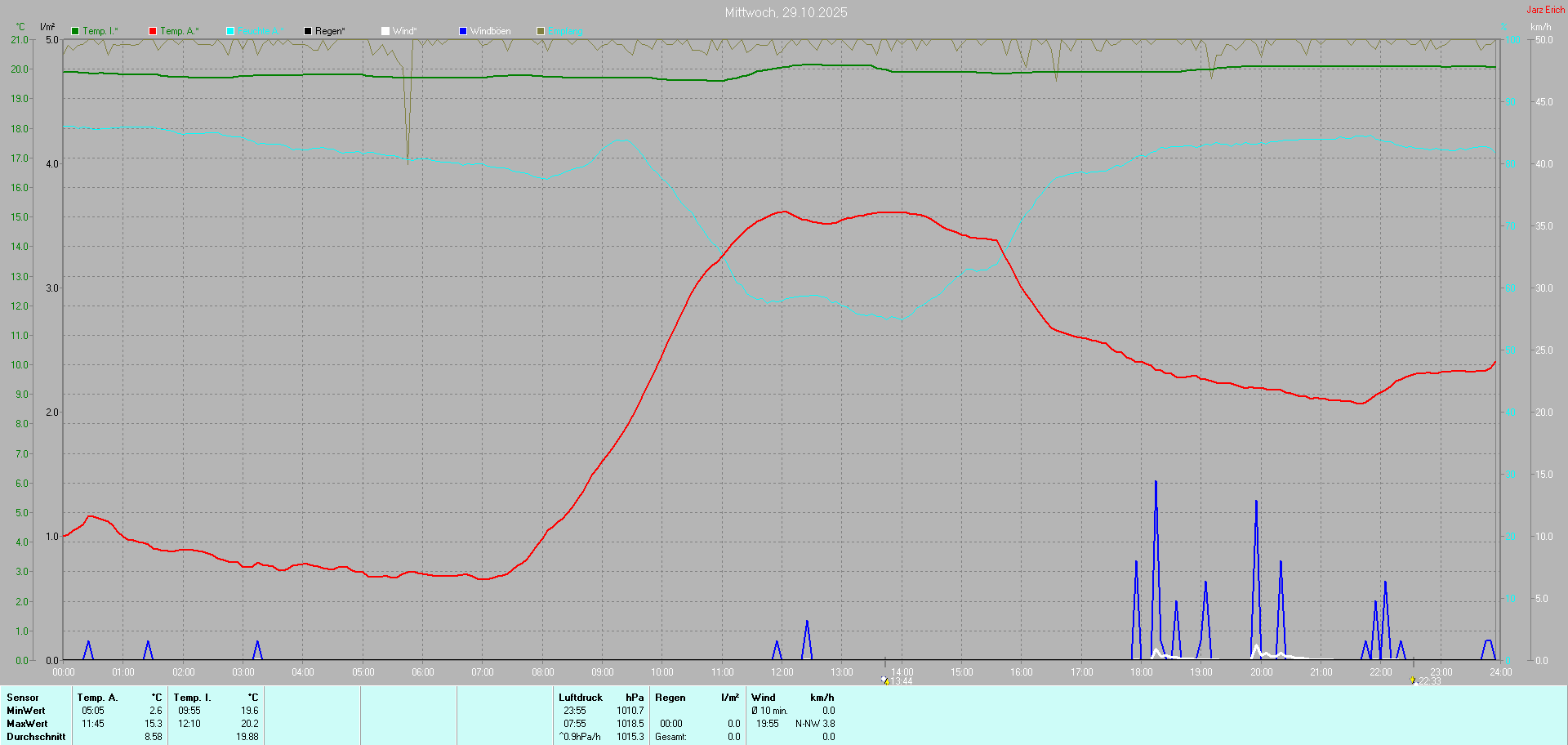The width and height of the screenshot is (1568, 745).
Task: Click the '13:44' moon event time label
Action: [x=902, y=681]
